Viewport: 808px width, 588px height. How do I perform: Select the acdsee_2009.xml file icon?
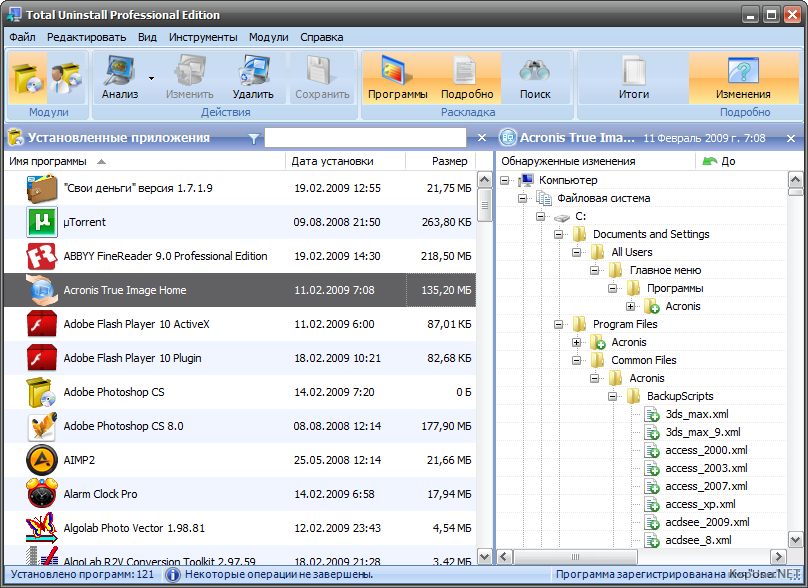[652, 523]
